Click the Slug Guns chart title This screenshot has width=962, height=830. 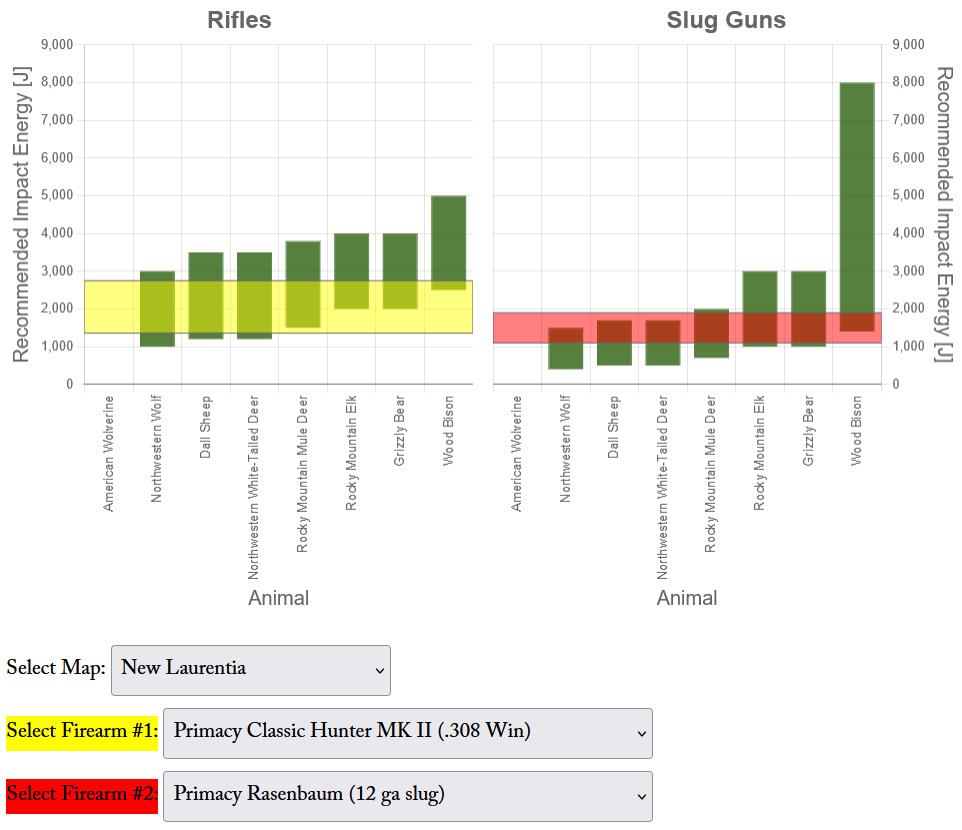(x=726, y=20)
